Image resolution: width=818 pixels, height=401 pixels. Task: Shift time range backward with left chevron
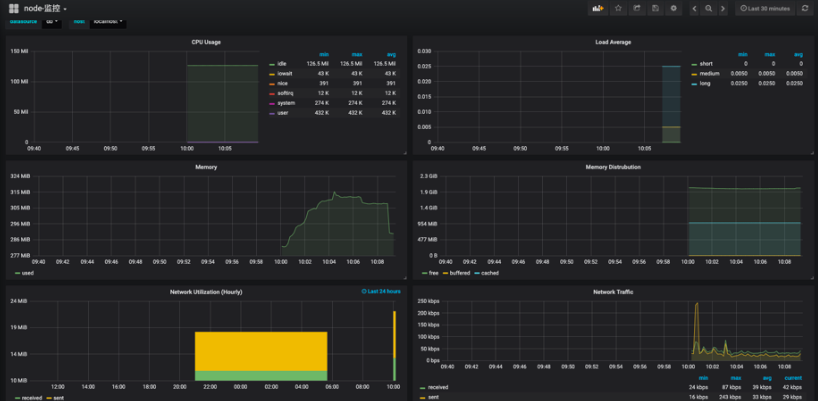pyautogui.click(x=694, y=8)
